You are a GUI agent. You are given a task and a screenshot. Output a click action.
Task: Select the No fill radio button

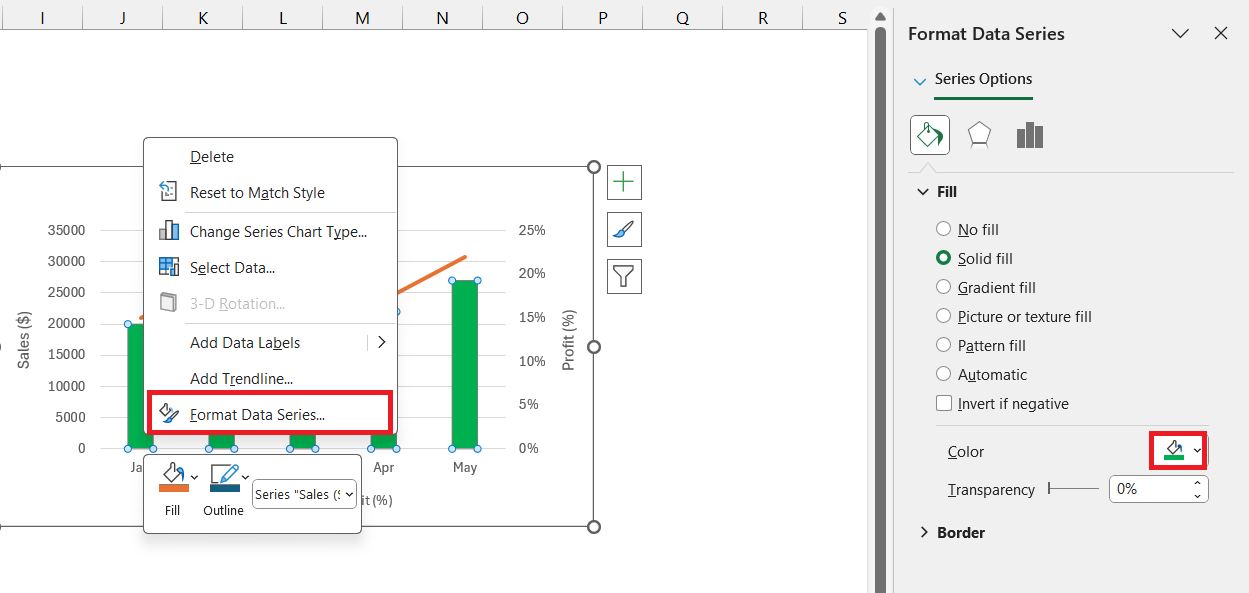coord(943,229)
